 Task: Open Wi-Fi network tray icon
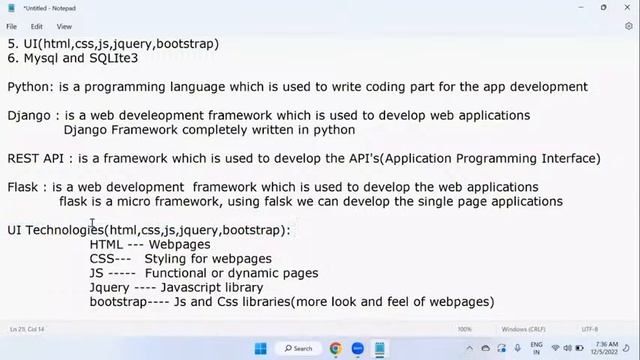555,348
